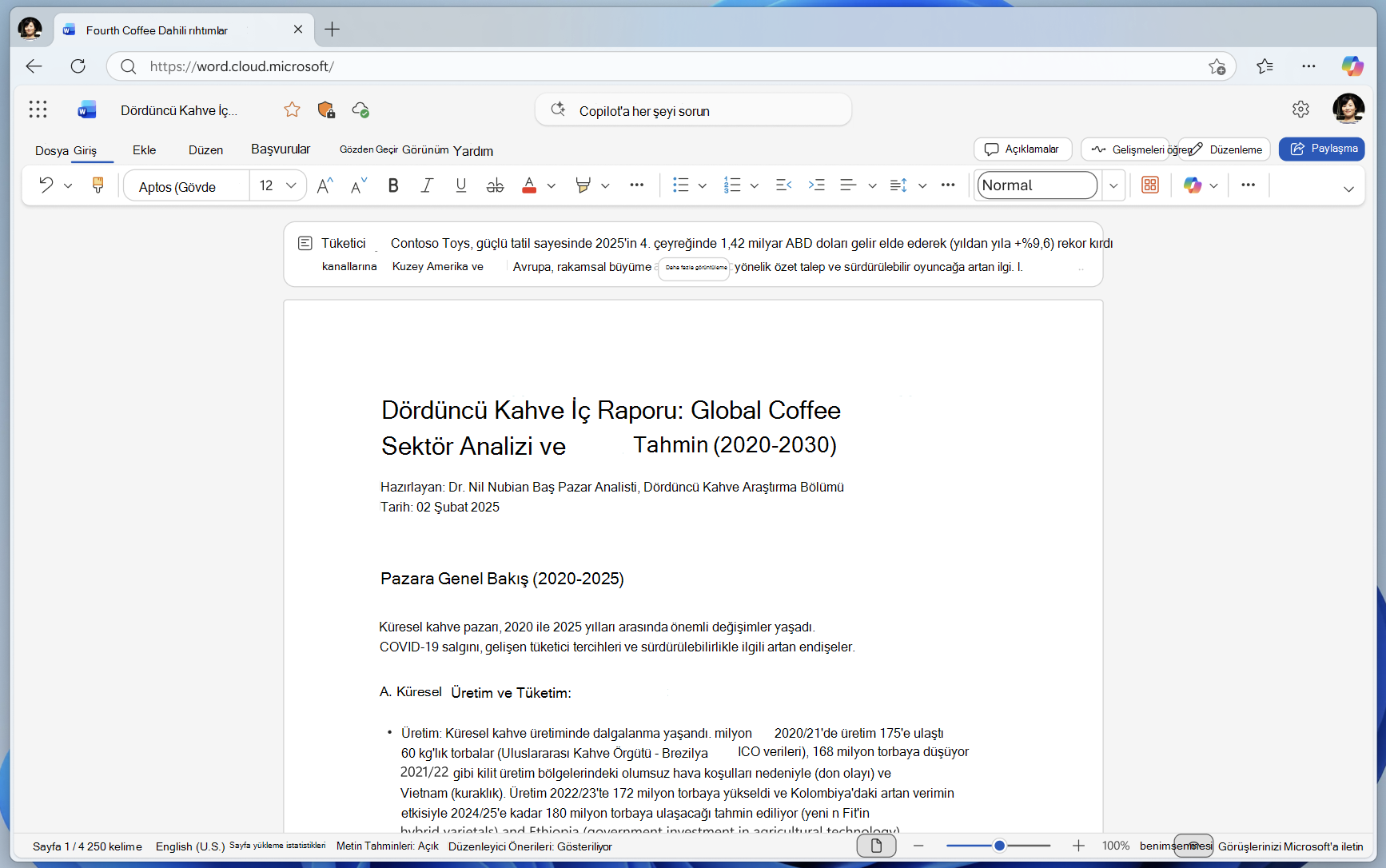Toggle bold formatting

pos(393,185)
